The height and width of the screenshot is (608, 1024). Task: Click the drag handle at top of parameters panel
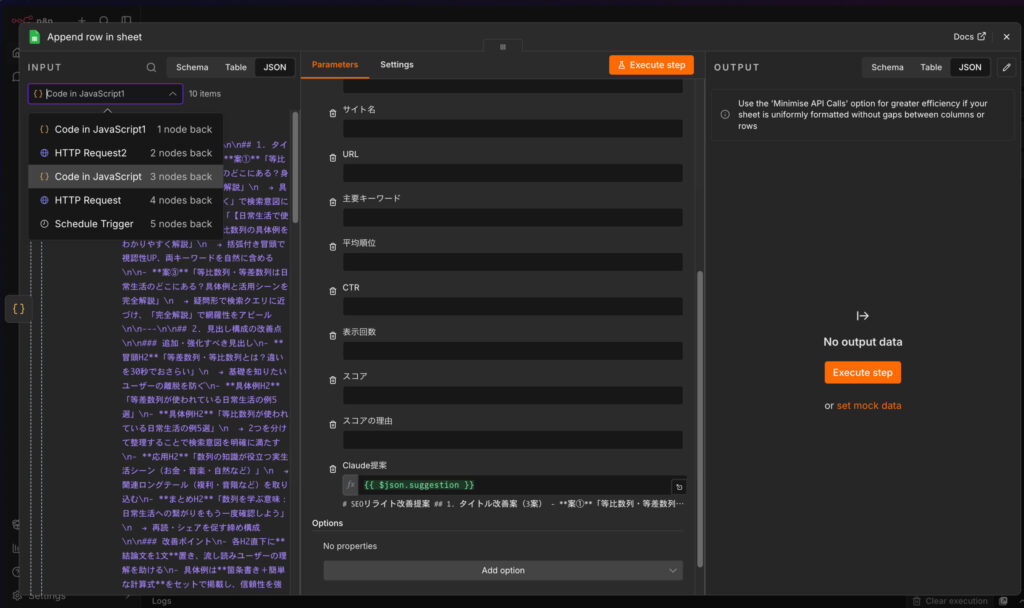(x=502, y=47)
